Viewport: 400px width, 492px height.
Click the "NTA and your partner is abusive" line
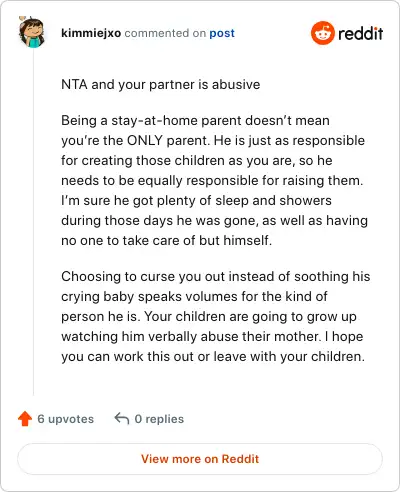[x=161, y=85]
